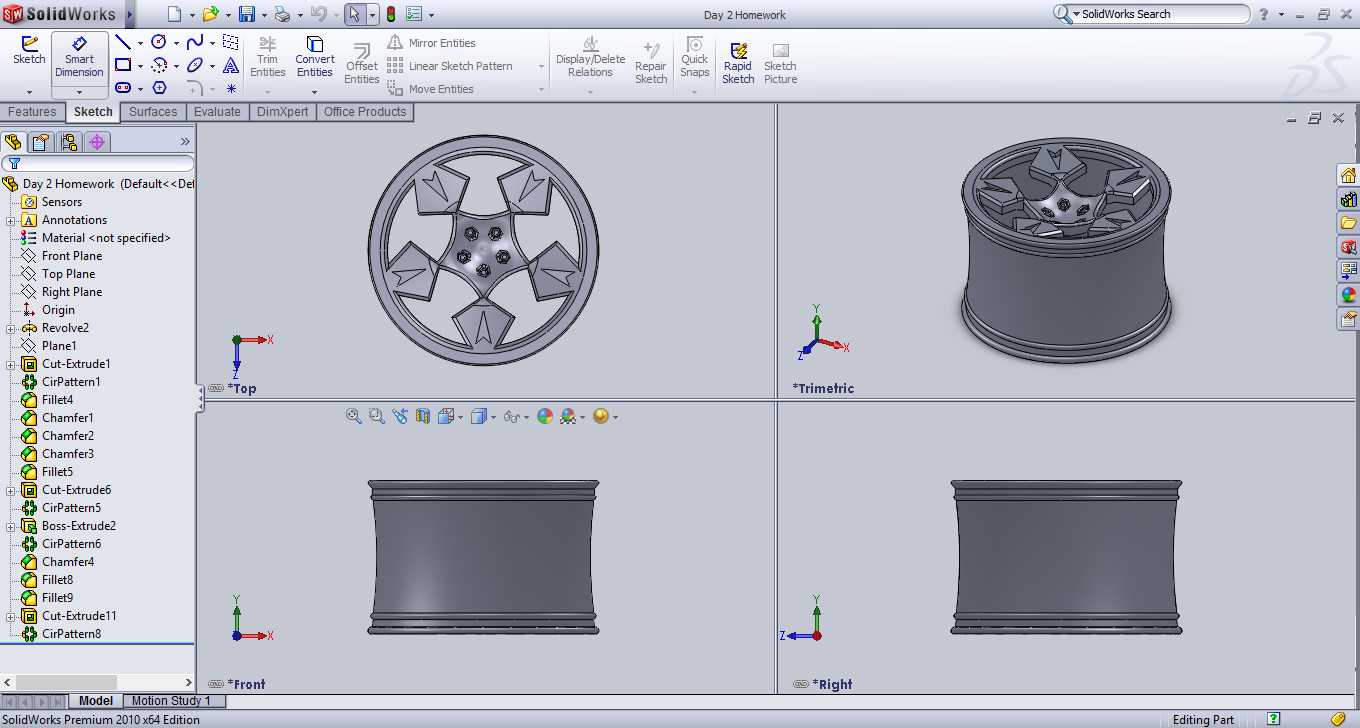1360x728 pixels.
Task: Toggle the view link icon beside *Right
Action: click(800, 684)
